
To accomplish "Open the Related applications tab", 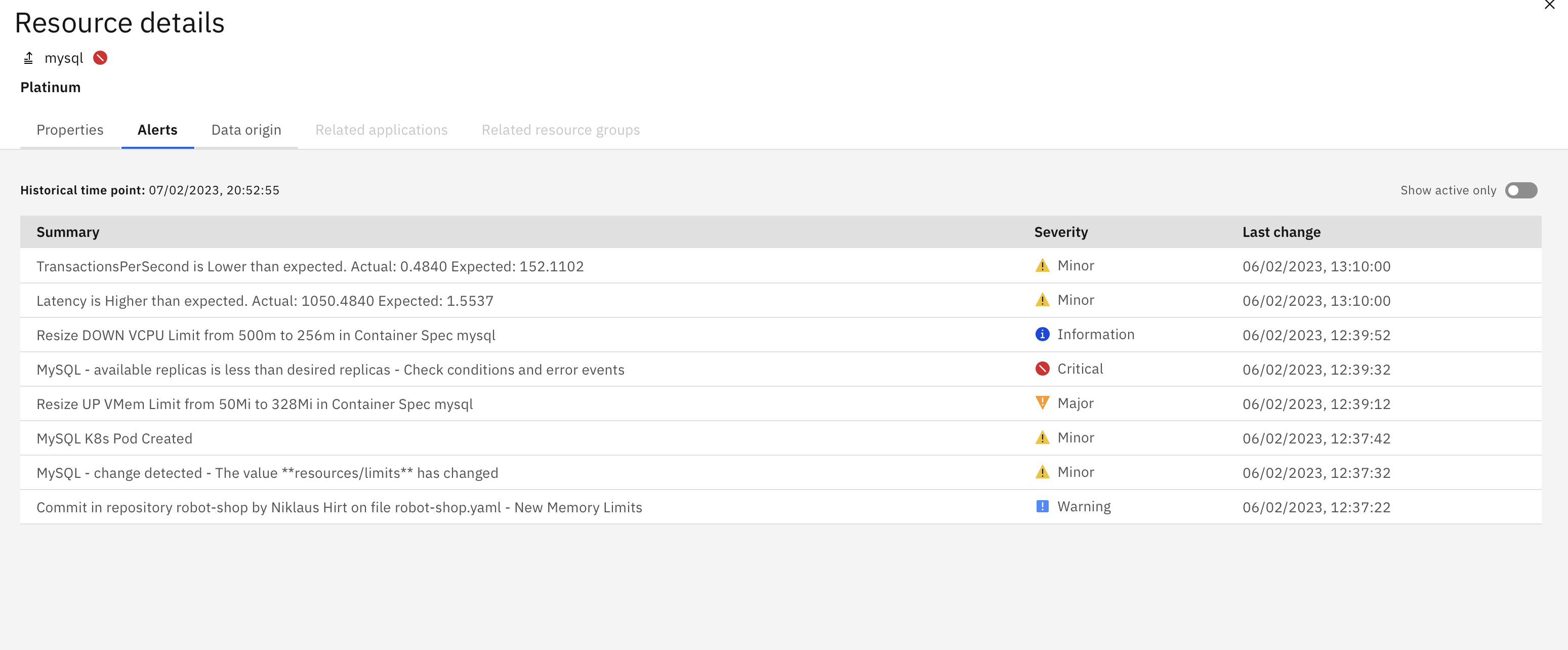I will [x=382, y=130].
